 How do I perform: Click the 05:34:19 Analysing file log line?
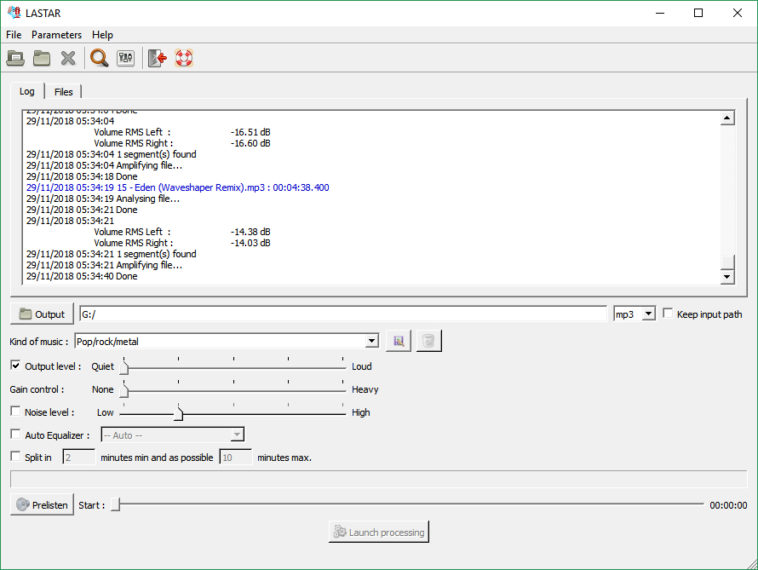(x=104, y=199)
